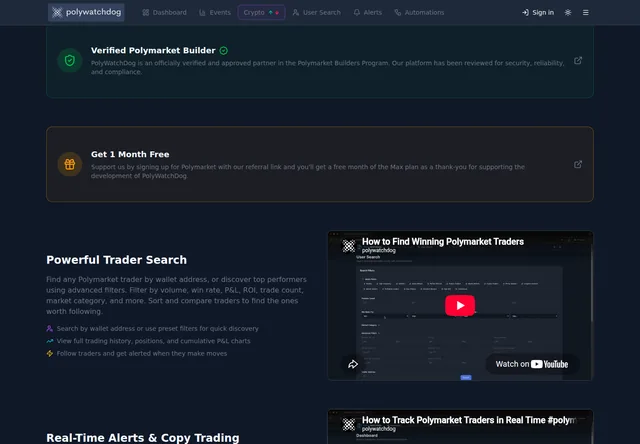Click the purple user search bullet icon
This screenshot has height=444, width=640.
tap(50, 329)
